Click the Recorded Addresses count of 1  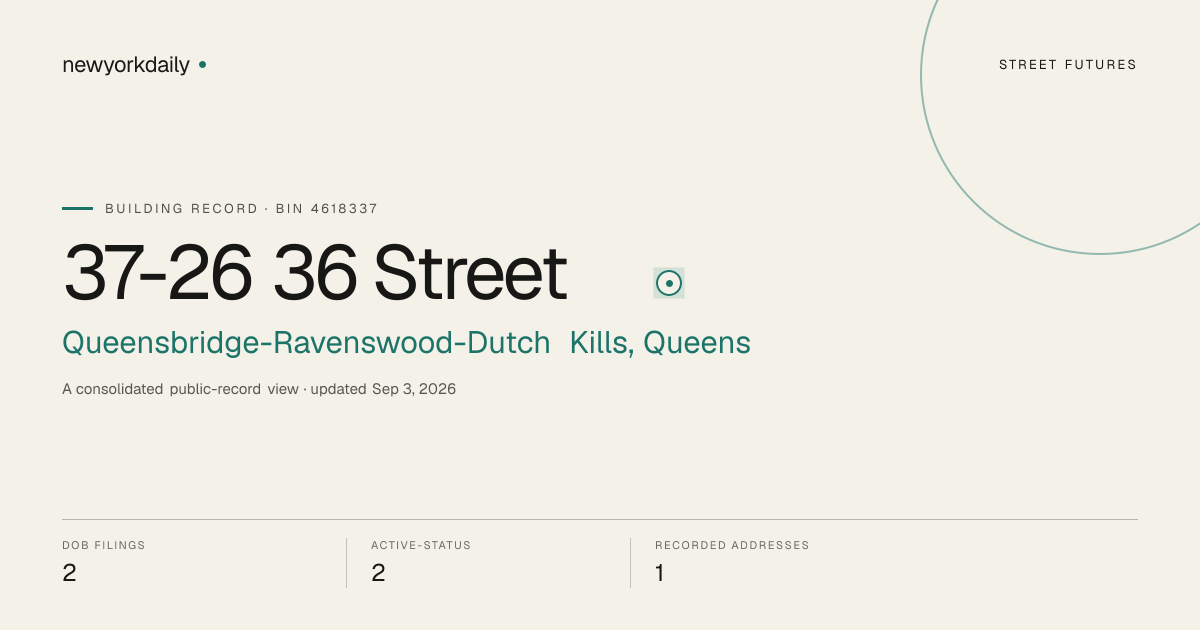pyautogui.click(x=660, y=573)
